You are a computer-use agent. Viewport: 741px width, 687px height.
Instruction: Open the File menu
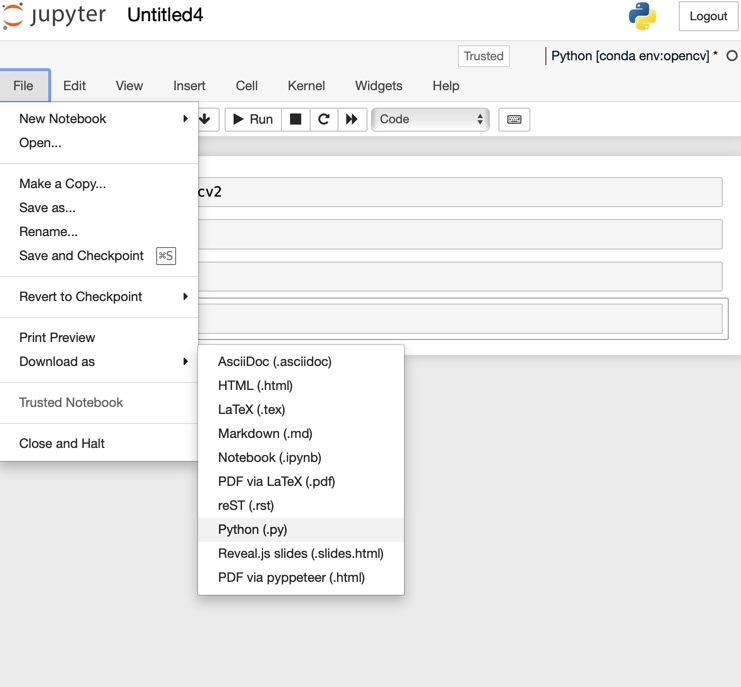pyautogui.click(x=24, y=86)
